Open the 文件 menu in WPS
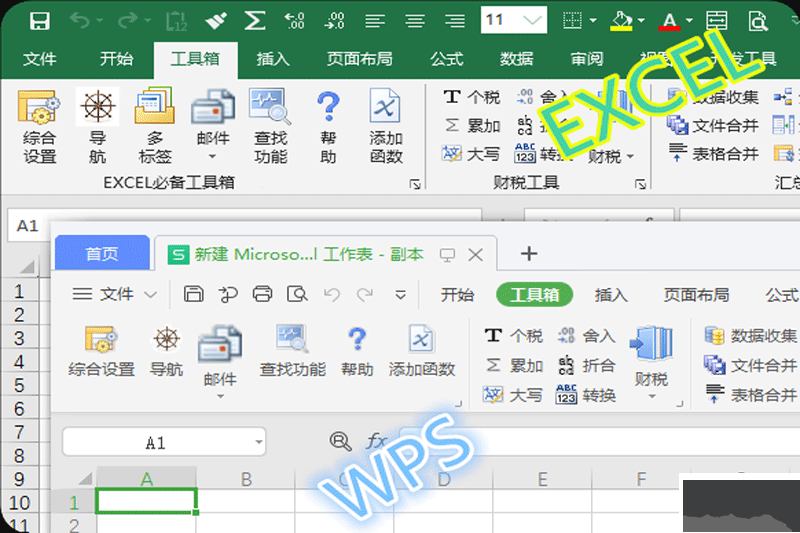Screen dimensions: 800x533 [114, 294]
